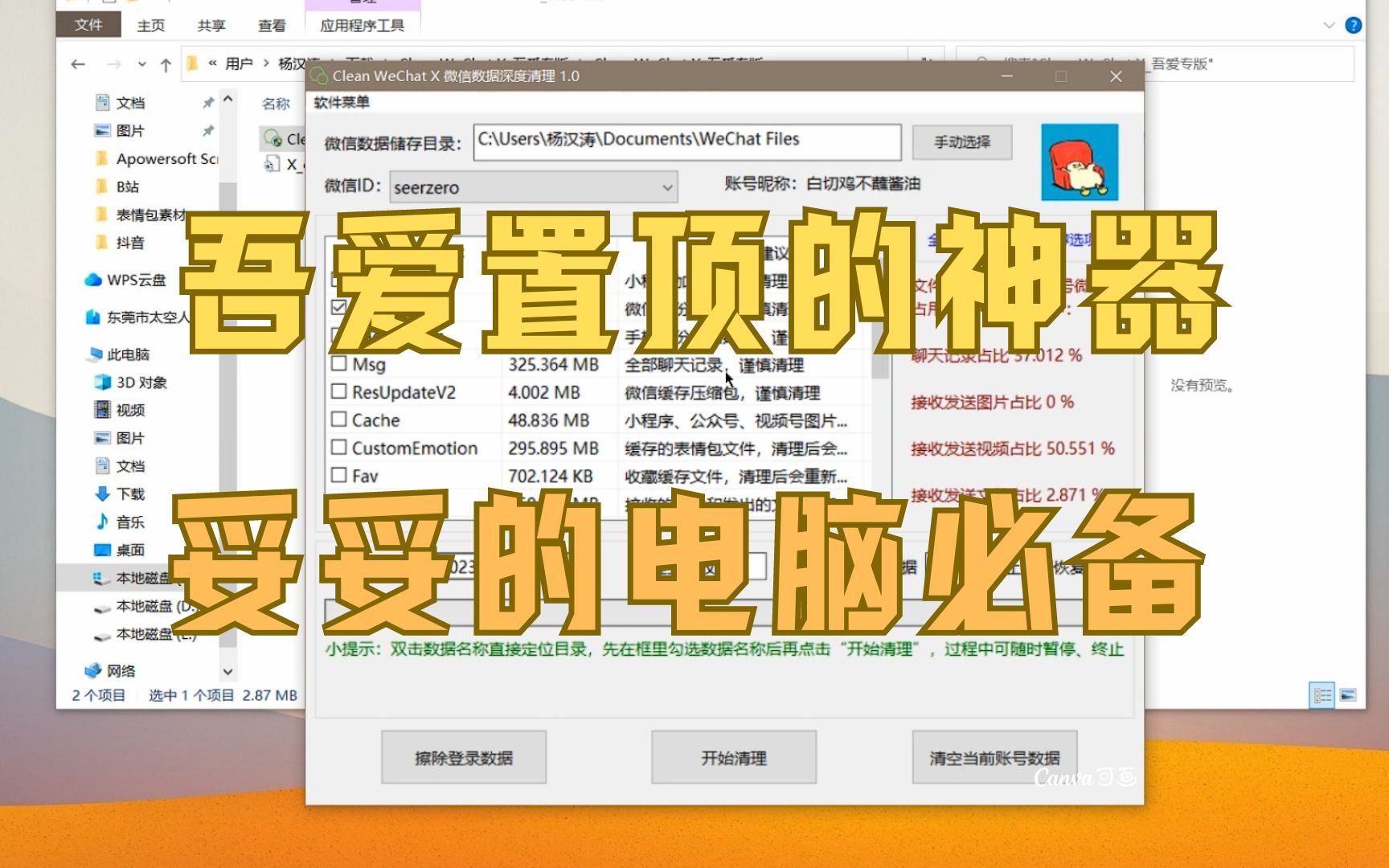Tick the Msg checkbox
This screenshot has height=868, width=1389.
click(x=338, y=363)
